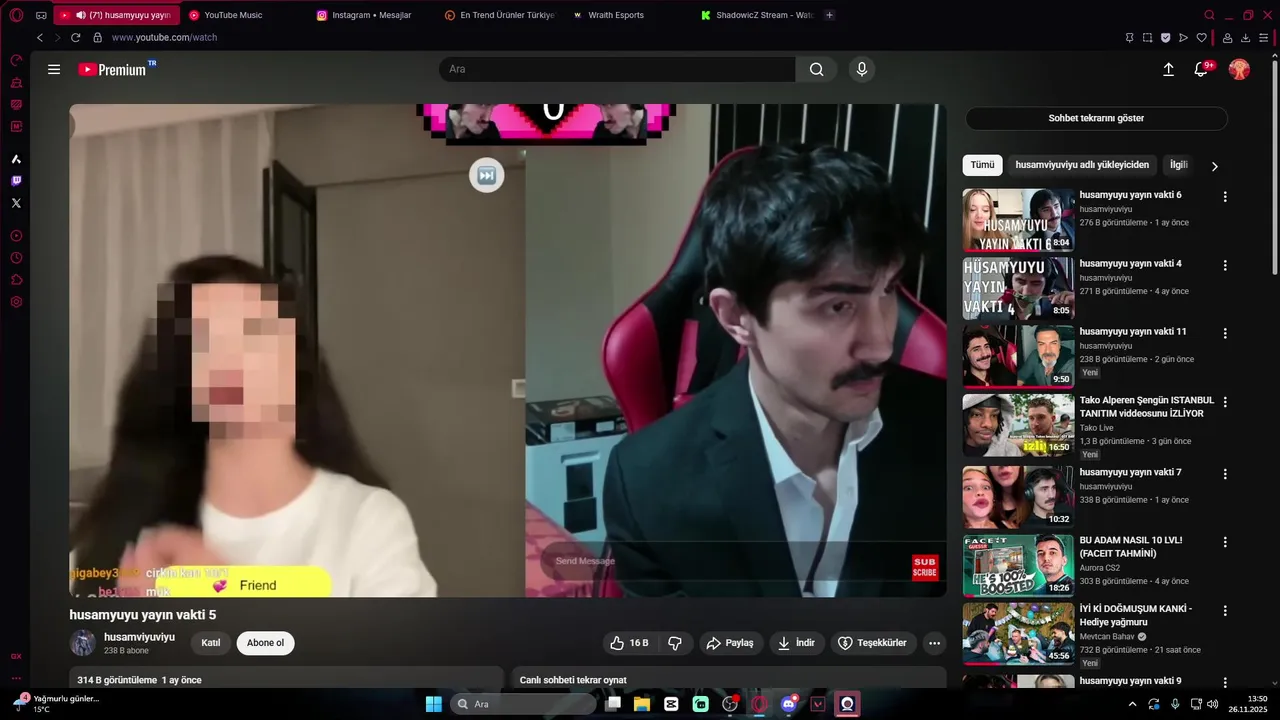Show more filter chips with the chevron
This screenshot has height=720, width=1280.
pyautogui.click(x=1214, y=166)
